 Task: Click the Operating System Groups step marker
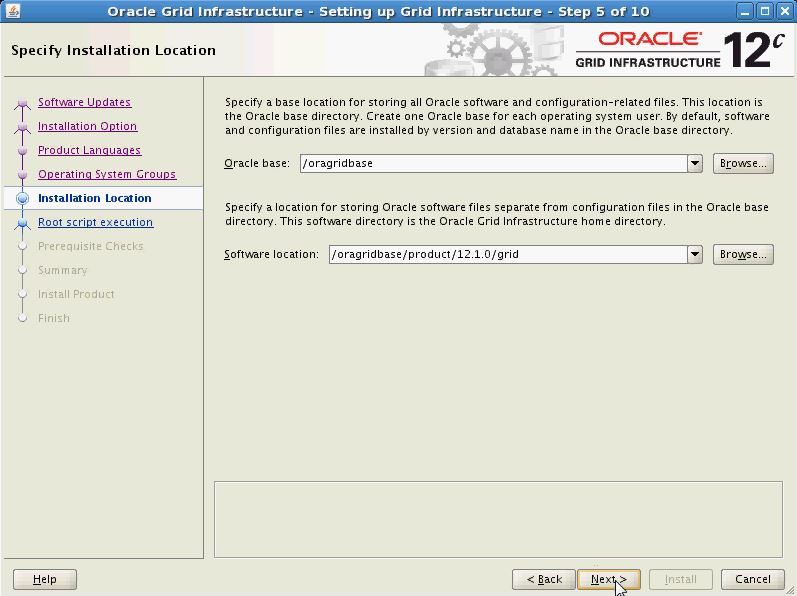point(22,175)
